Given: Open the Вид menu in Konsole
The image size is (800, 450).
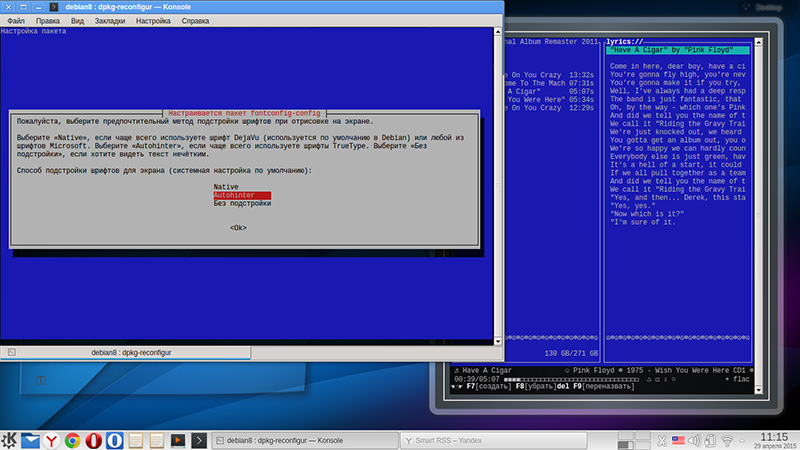Looking at the screenshot, I should click(x=77, y=21).
